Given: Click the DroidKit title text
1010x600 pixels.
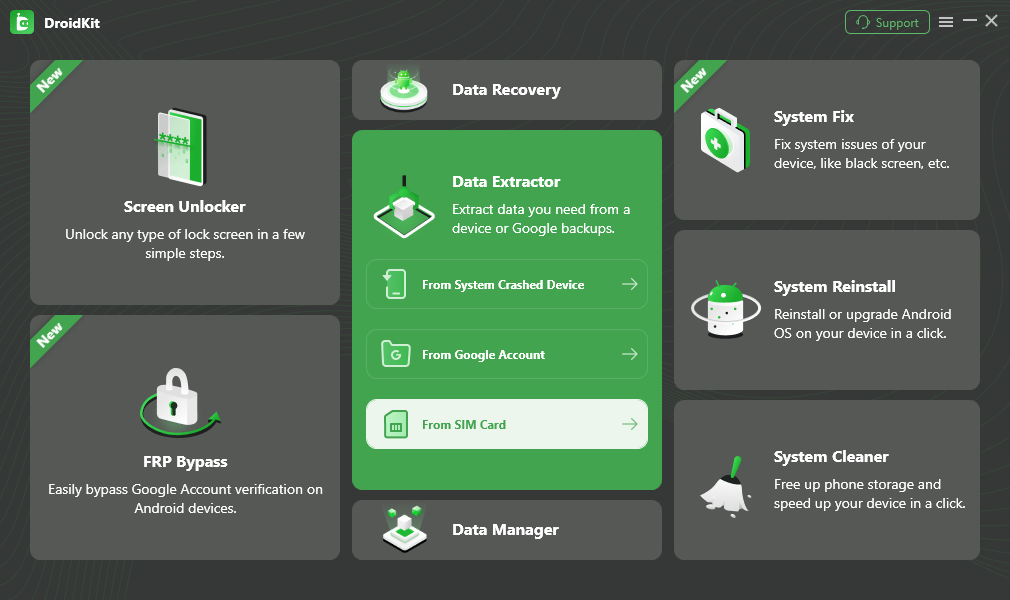Looking at the screenshot, I should pyautogui.click(x=72, y=23).
